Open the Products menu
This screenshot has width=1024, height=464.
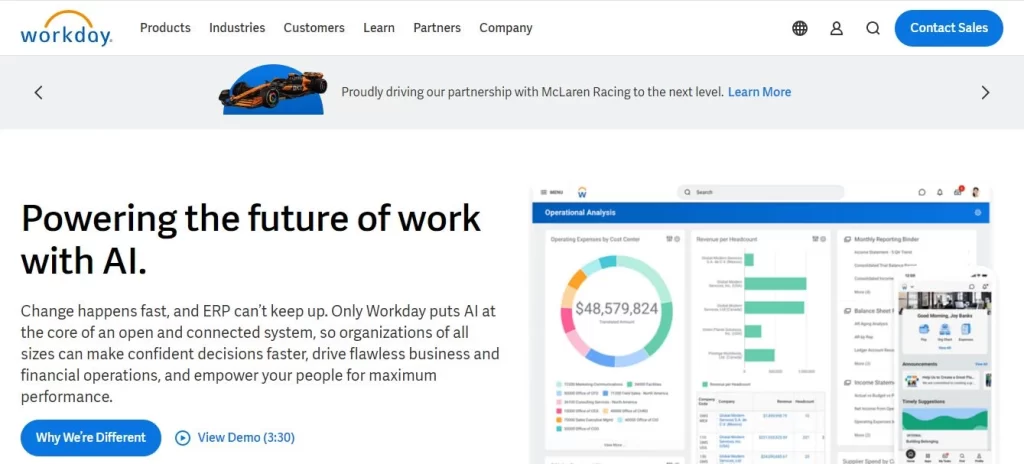(x=165, y=27)
